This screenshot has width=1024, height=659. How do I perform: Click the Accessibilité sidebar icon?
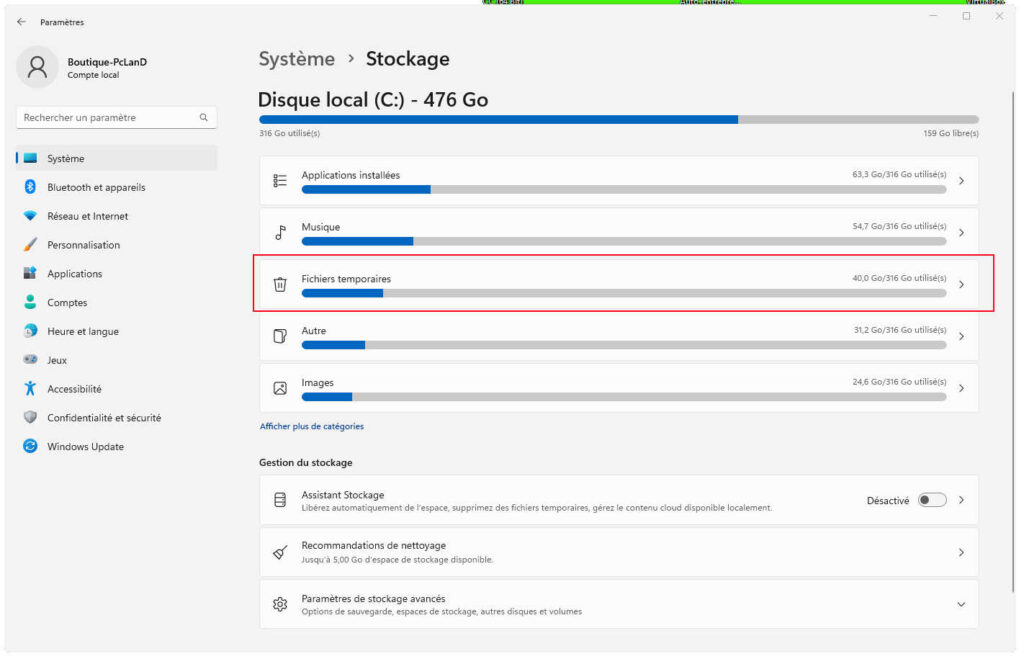[30, 389]
